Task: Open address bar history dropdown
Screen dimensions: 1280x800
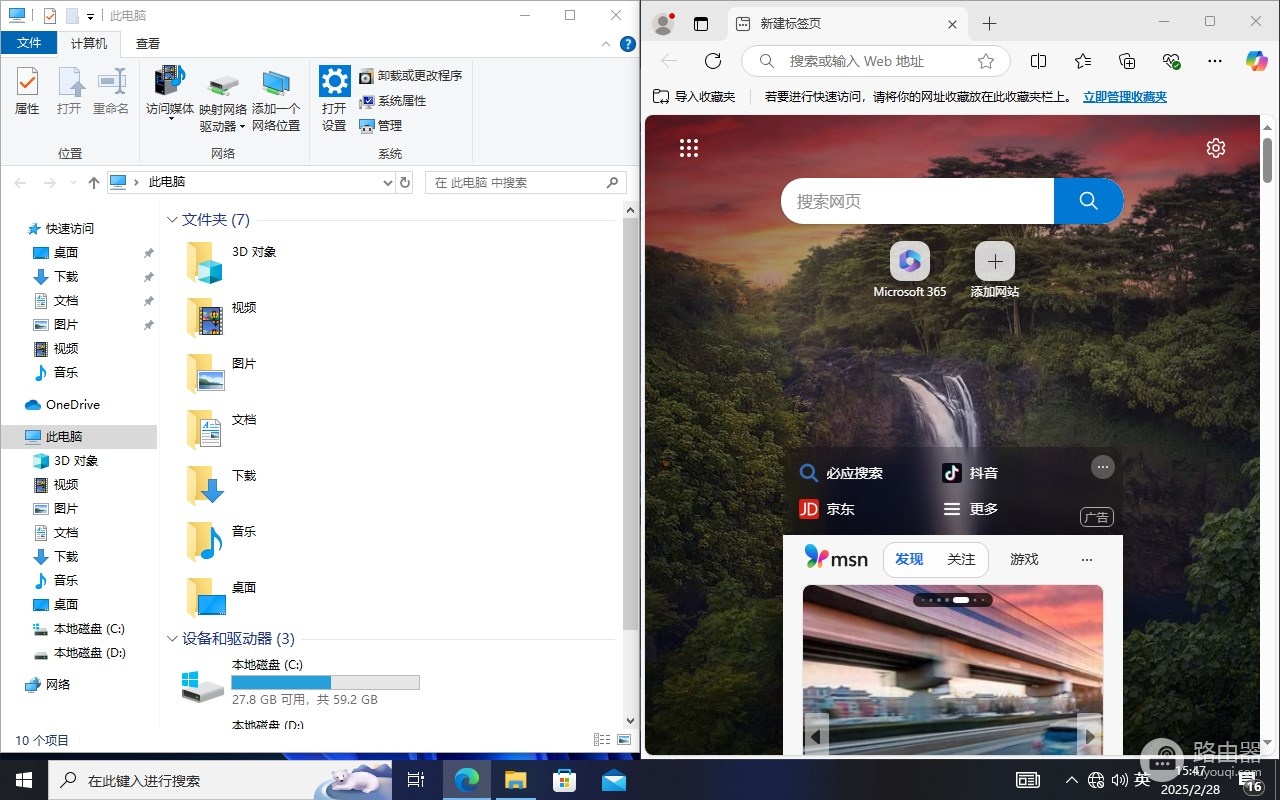Action: point(389,182)
